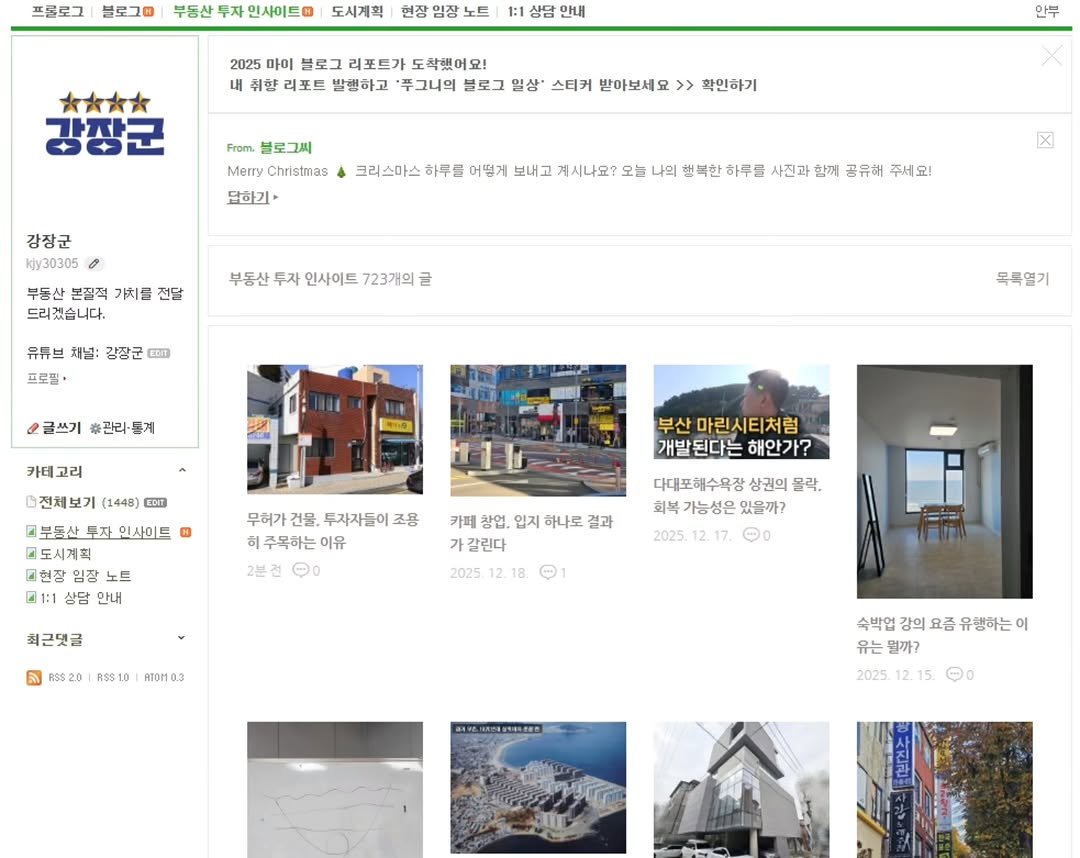1080x858 pixels.
Task: Switch to 도시계획 top menu tab
Action: pos(357,12)
